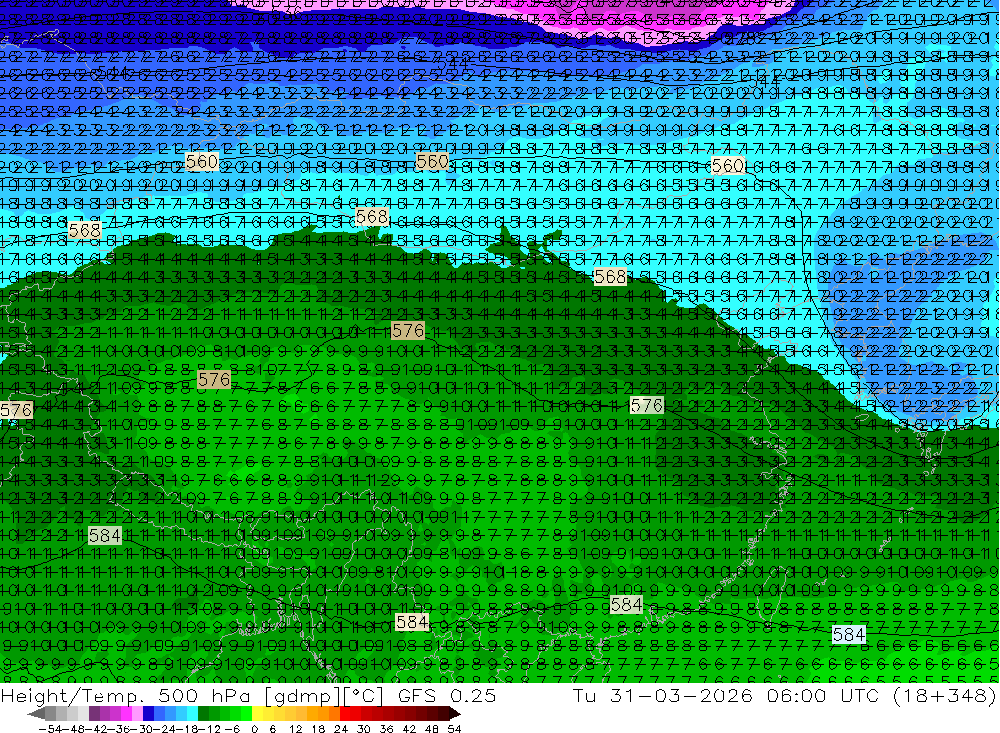The height and width of the screenshot is (733, 1000).
Task: Click the dark maroon right arrow of scale
Action: pyautogui.click(x=455, y=714)
